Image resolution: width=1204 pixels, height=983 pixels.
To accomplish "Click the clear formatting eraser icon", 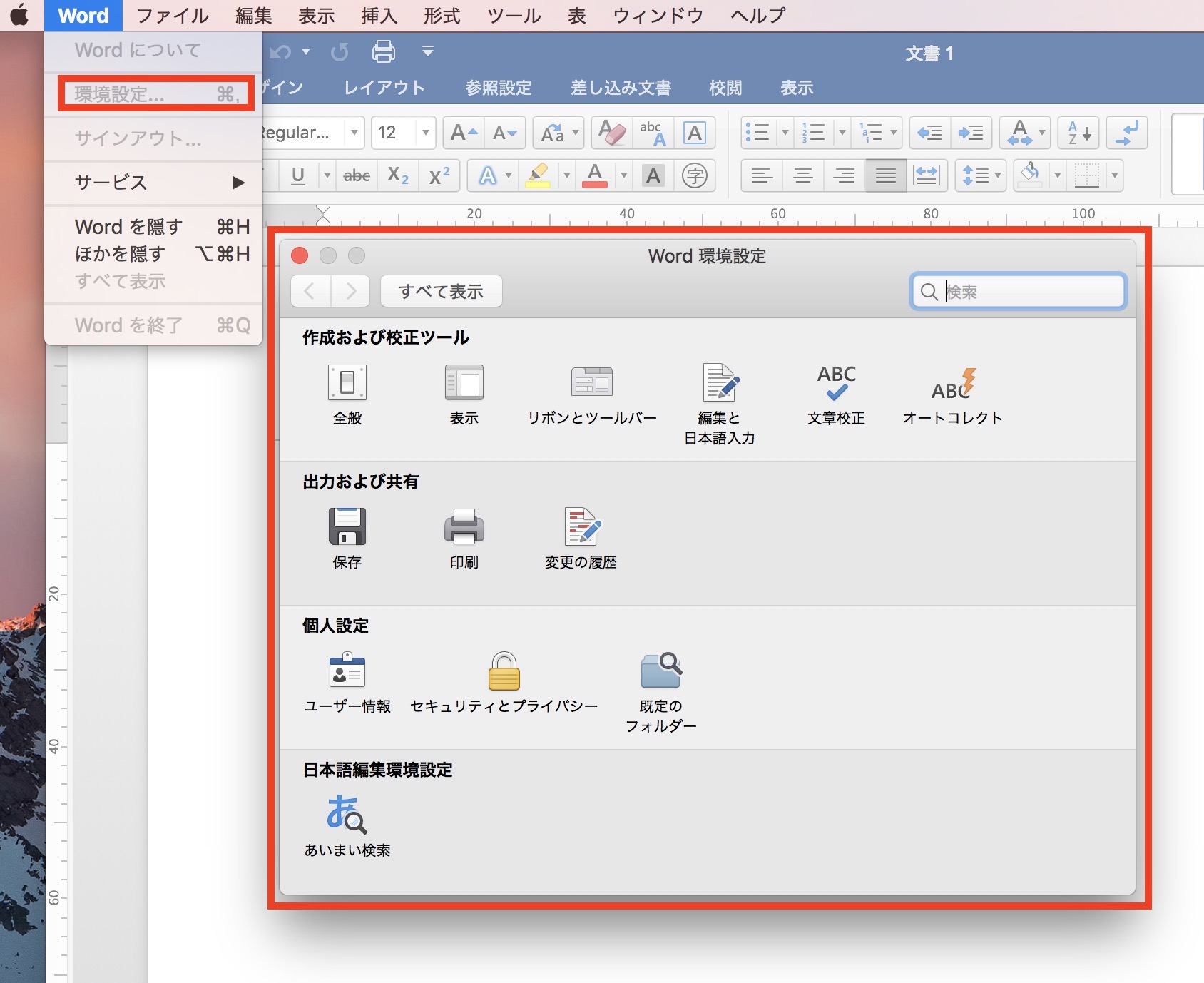I will pos(612,133).
